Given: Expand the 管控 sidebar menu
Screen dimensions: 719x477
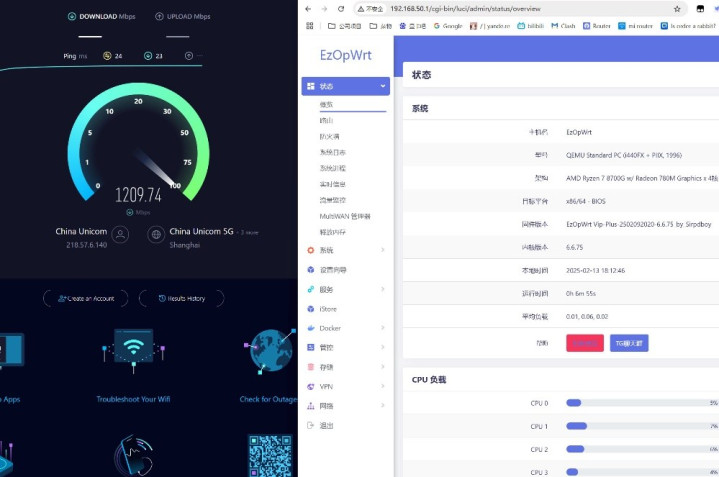Looking at the screenshot, I should tap(382, 348).
